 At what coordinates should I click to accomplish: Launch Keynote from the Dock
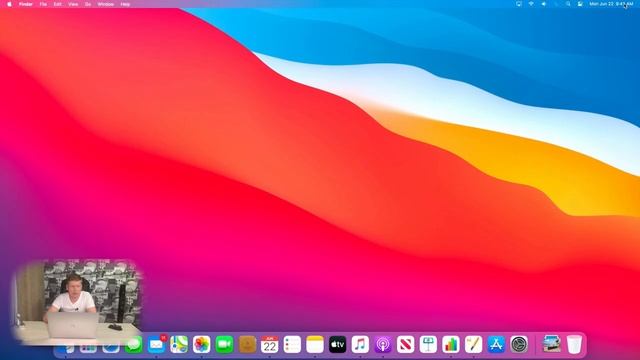pyautogui.click(x=428, y=344)
